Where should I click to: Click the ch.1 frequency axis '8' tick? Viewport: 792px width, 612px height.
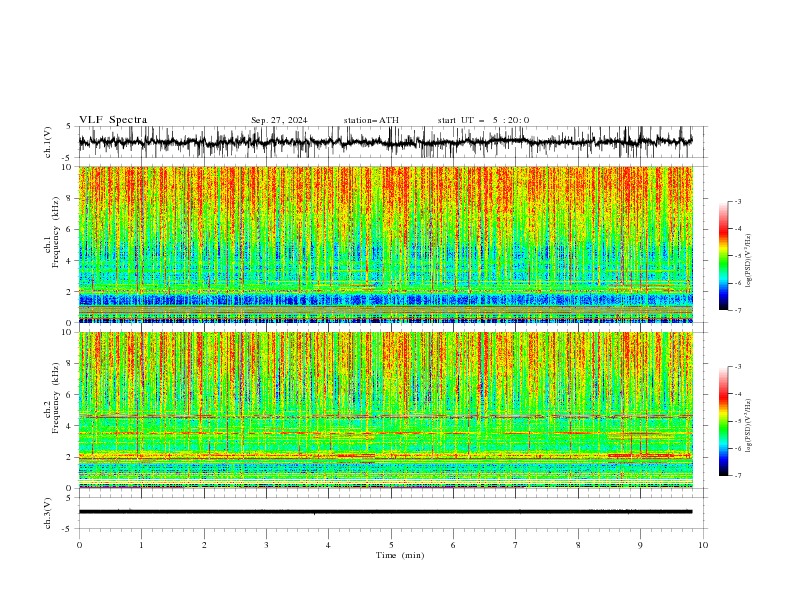(x=69, y=198)
